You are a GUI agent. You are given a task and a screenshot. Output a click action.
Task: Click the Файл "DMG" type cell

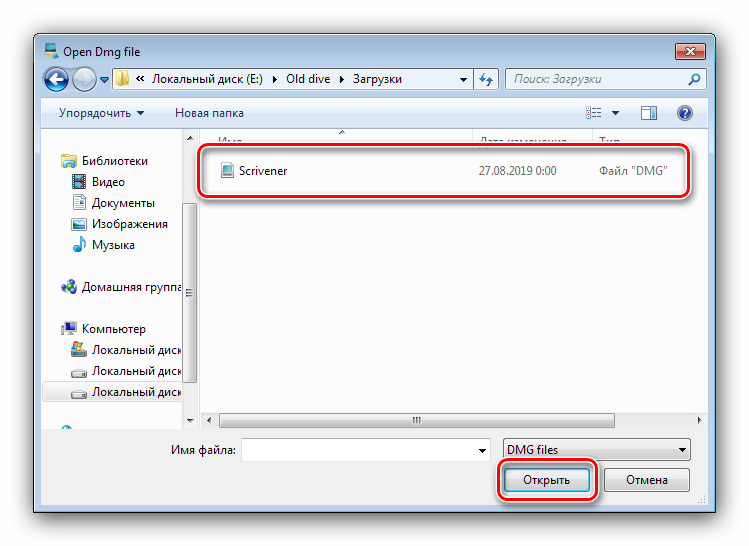633,171
